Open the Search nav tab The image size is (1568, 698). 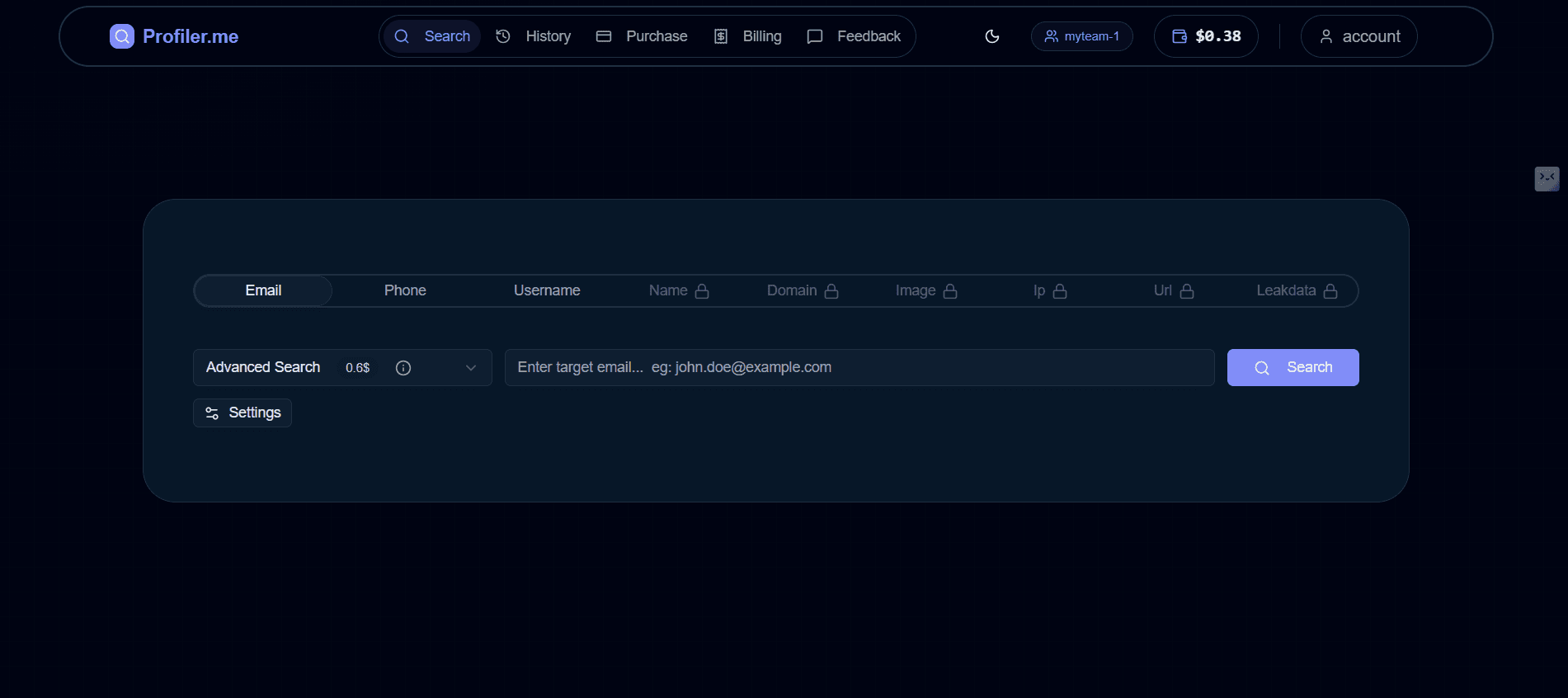[x=432, y=36]
